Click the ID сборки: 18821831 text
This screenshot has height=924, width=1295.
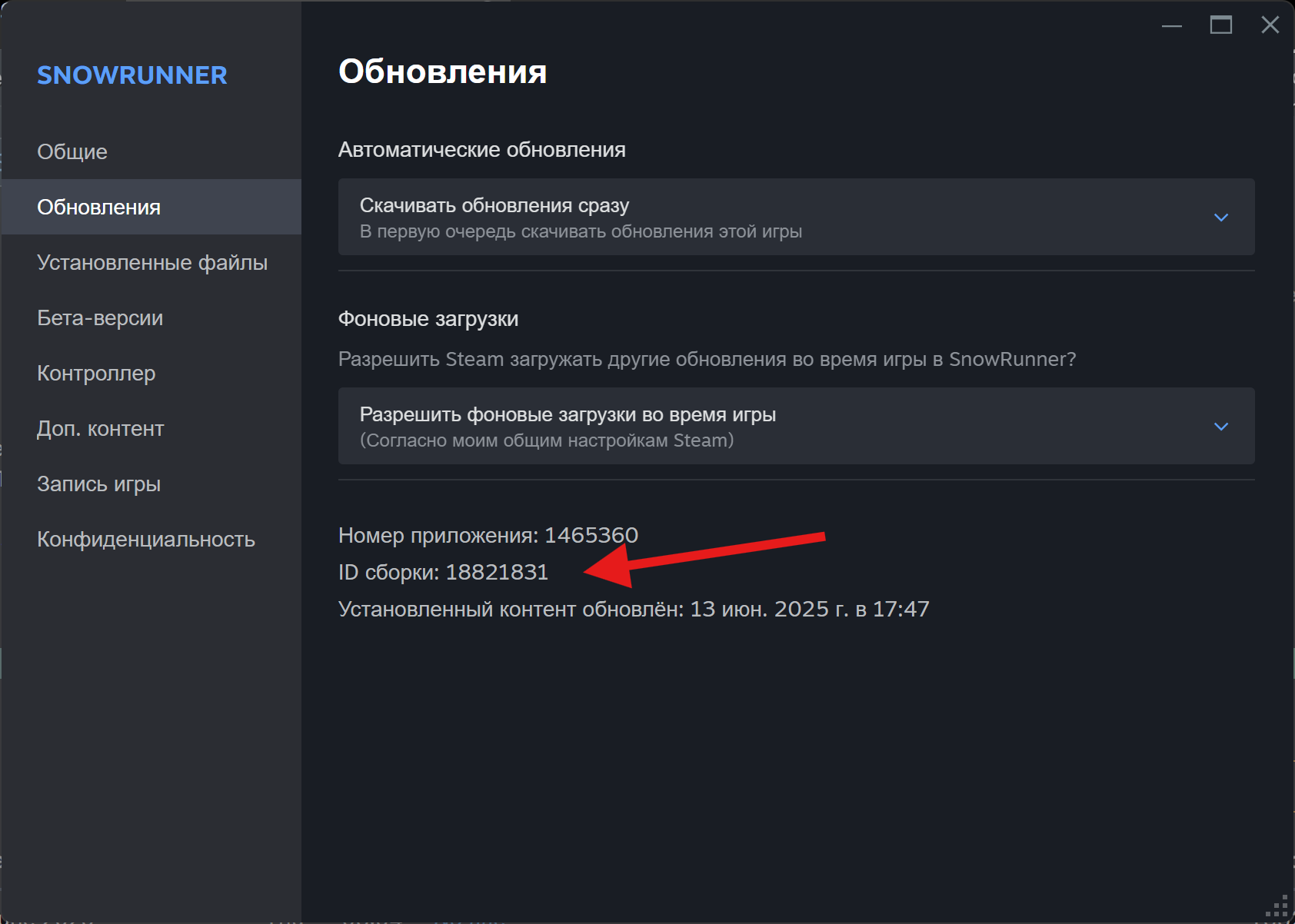click(443, 572)
